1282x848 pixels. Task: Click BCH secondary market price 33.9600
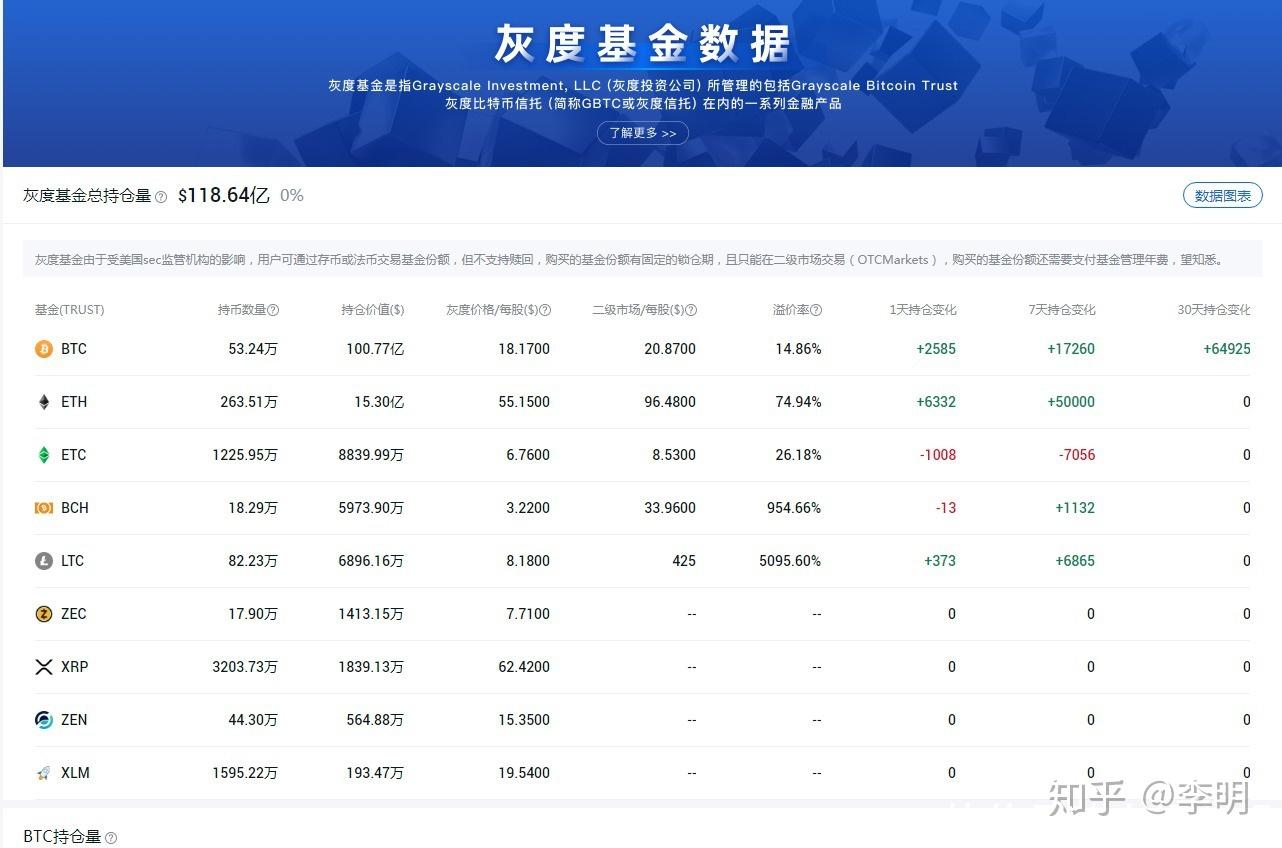pyautogui.click(x=670, y=508)
